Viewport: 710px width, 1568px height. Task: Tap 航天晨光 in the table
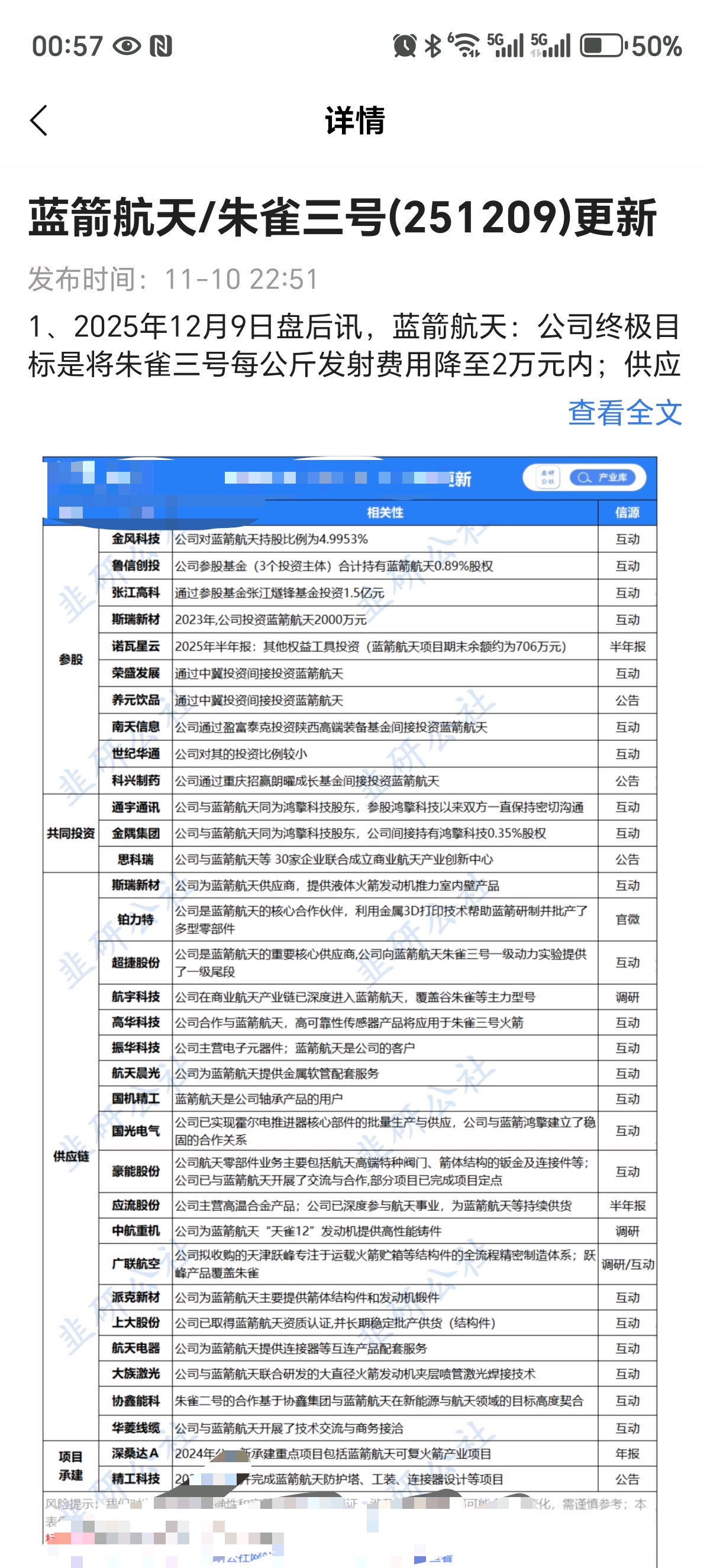tap(136, 1073)
